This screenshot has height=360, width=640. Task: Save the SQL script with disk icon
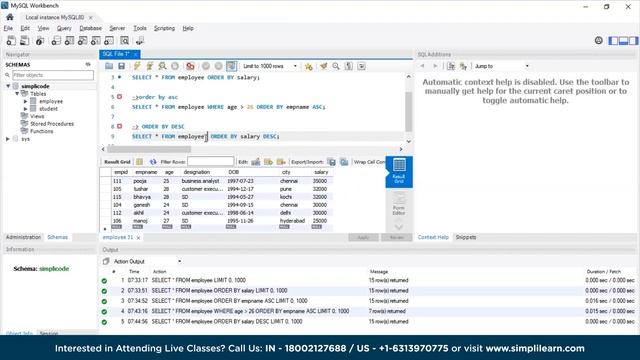[121, 66]
